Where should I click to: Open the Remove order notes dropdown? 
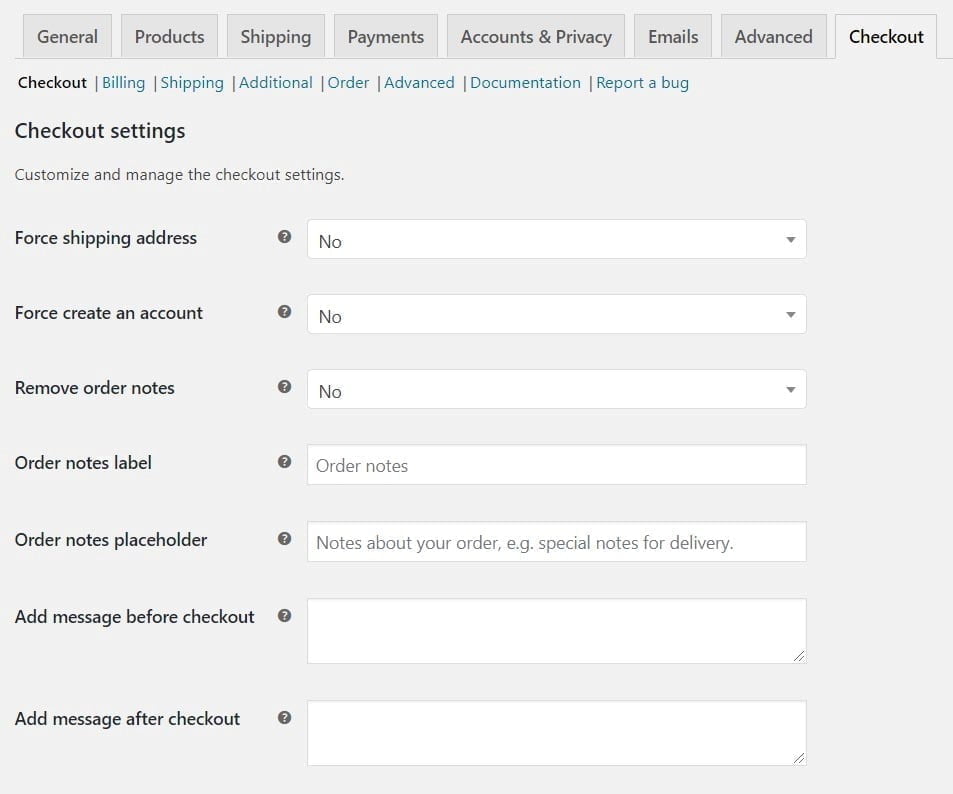[x=556, y=390]
